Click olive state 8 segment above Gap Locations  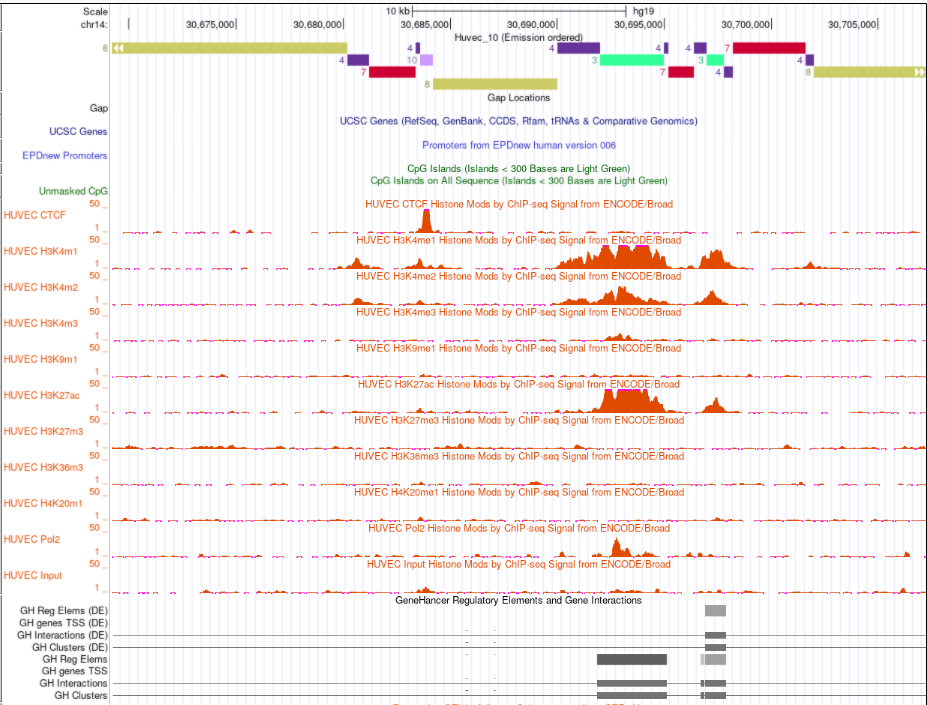click(495, 84)
